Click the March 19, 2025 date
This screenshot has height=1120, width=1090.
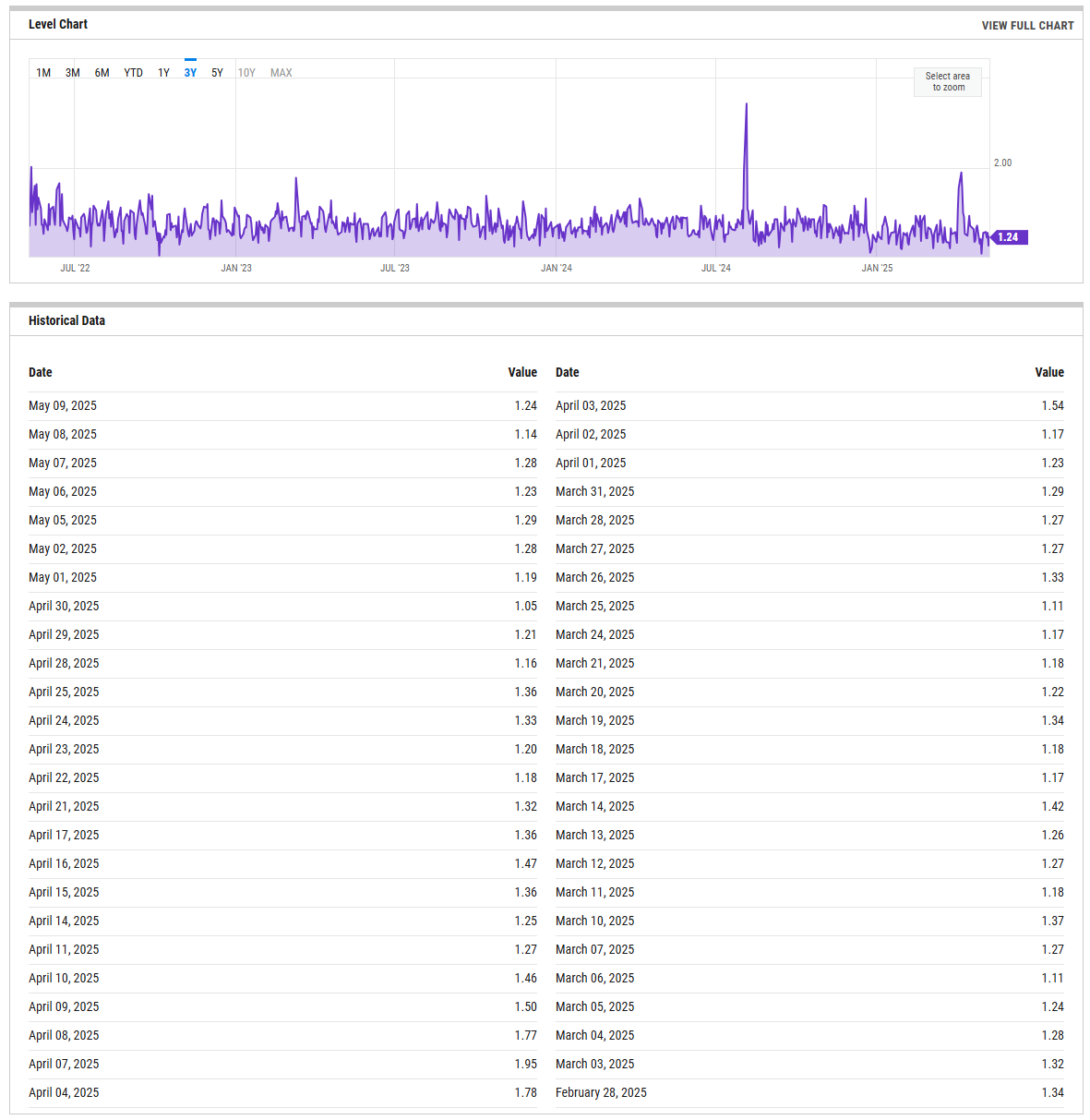point(595,720)
